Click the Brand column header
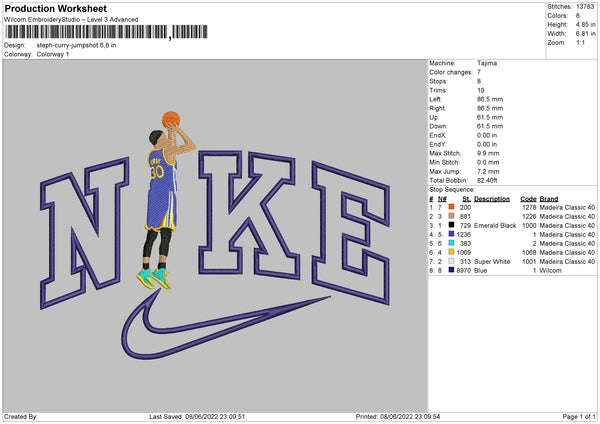The width and height of the screenshot is (600, 424). point(549,199)
